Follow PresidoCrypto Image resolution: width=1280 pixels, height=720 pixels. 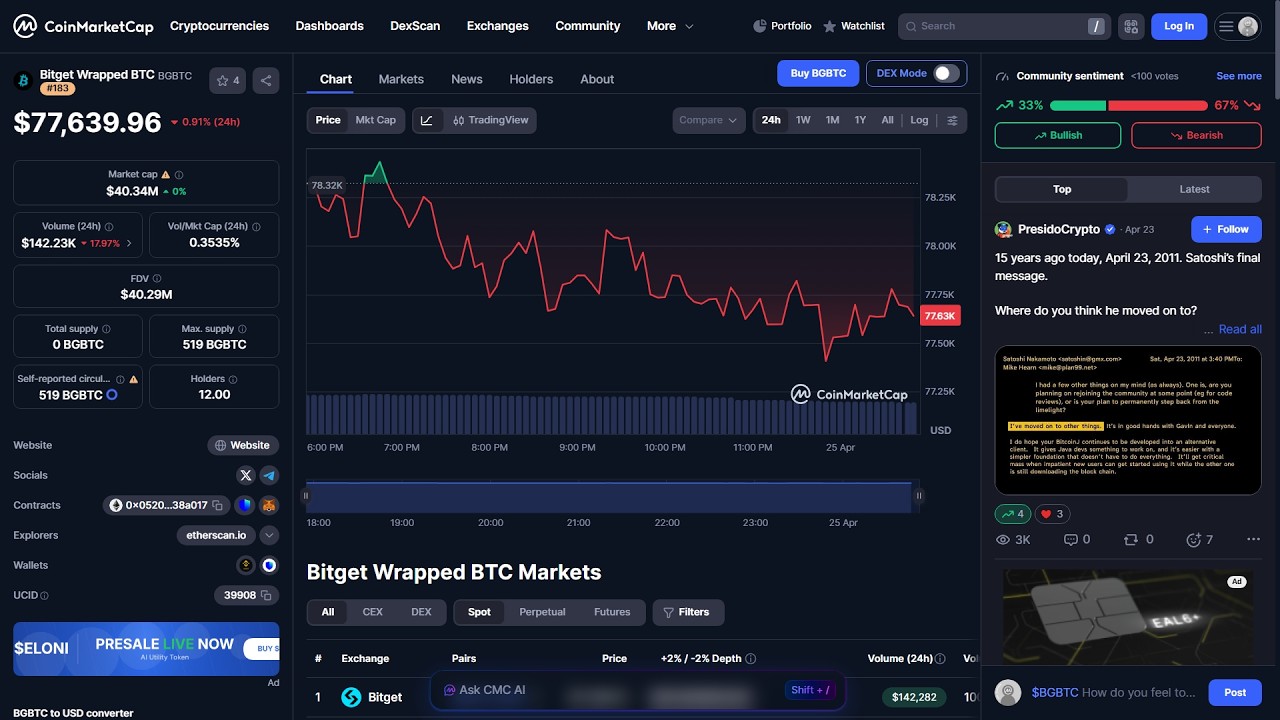(1226, 229)
